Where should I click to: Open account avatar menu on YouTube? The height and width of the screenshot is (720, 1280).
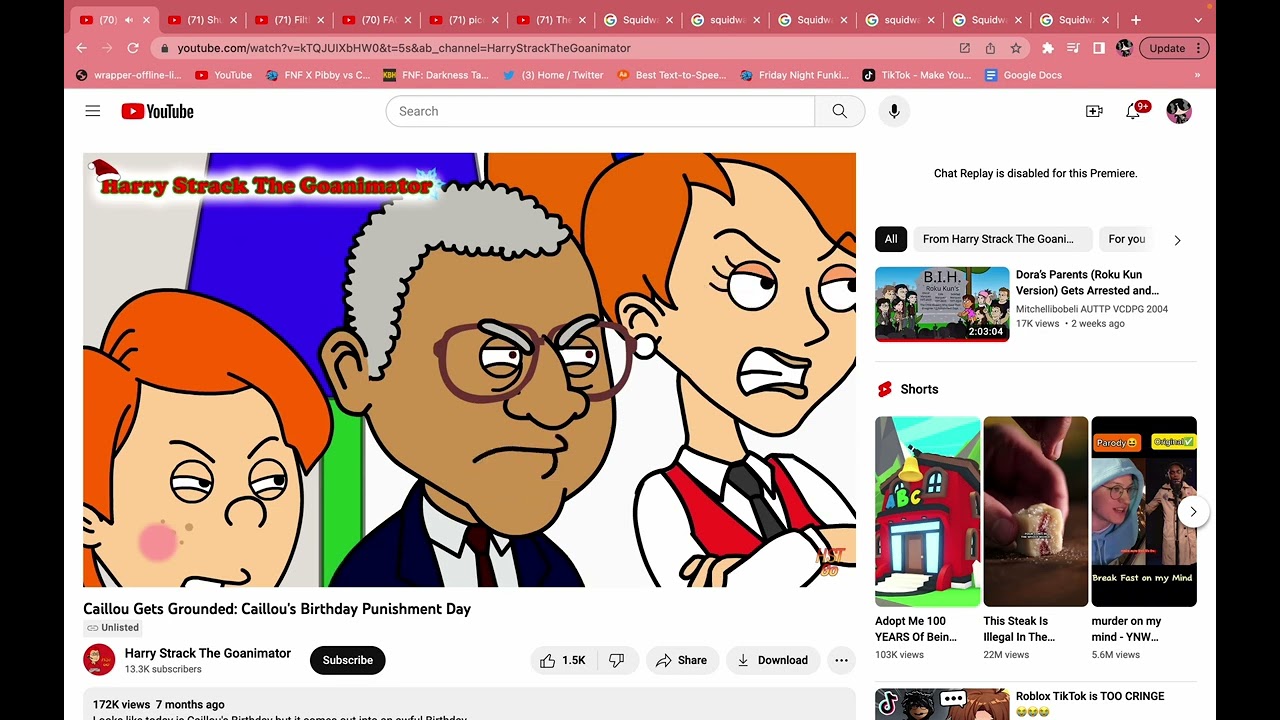1179,111
